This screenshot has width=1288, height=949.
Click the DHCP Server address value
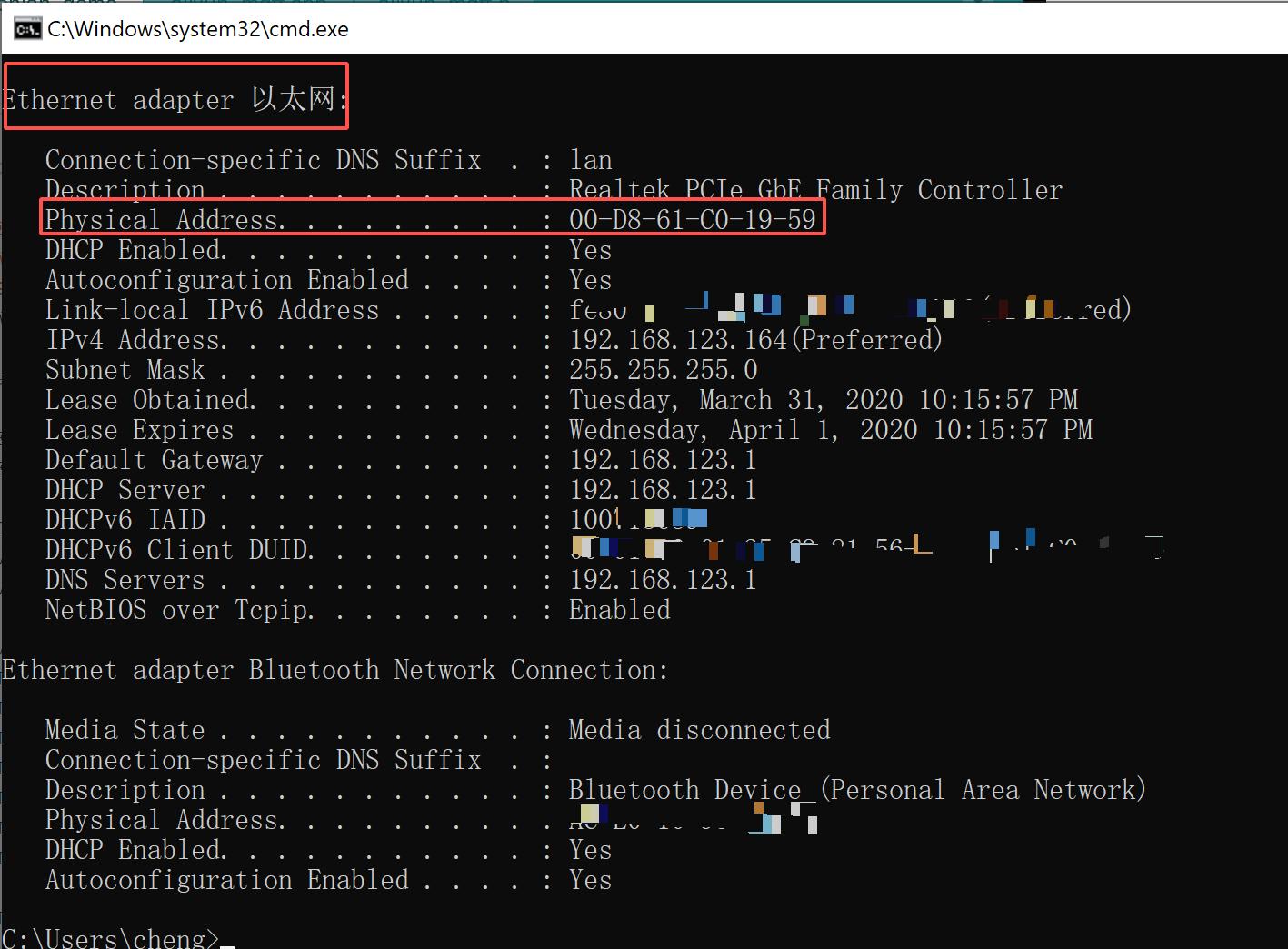coord(663,490)
